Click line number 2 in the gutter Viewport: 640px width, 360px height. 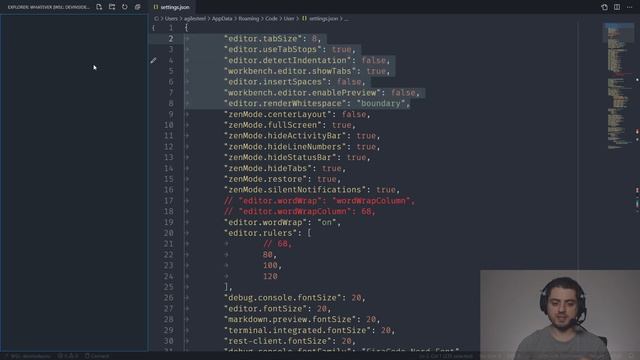(171, 39)
